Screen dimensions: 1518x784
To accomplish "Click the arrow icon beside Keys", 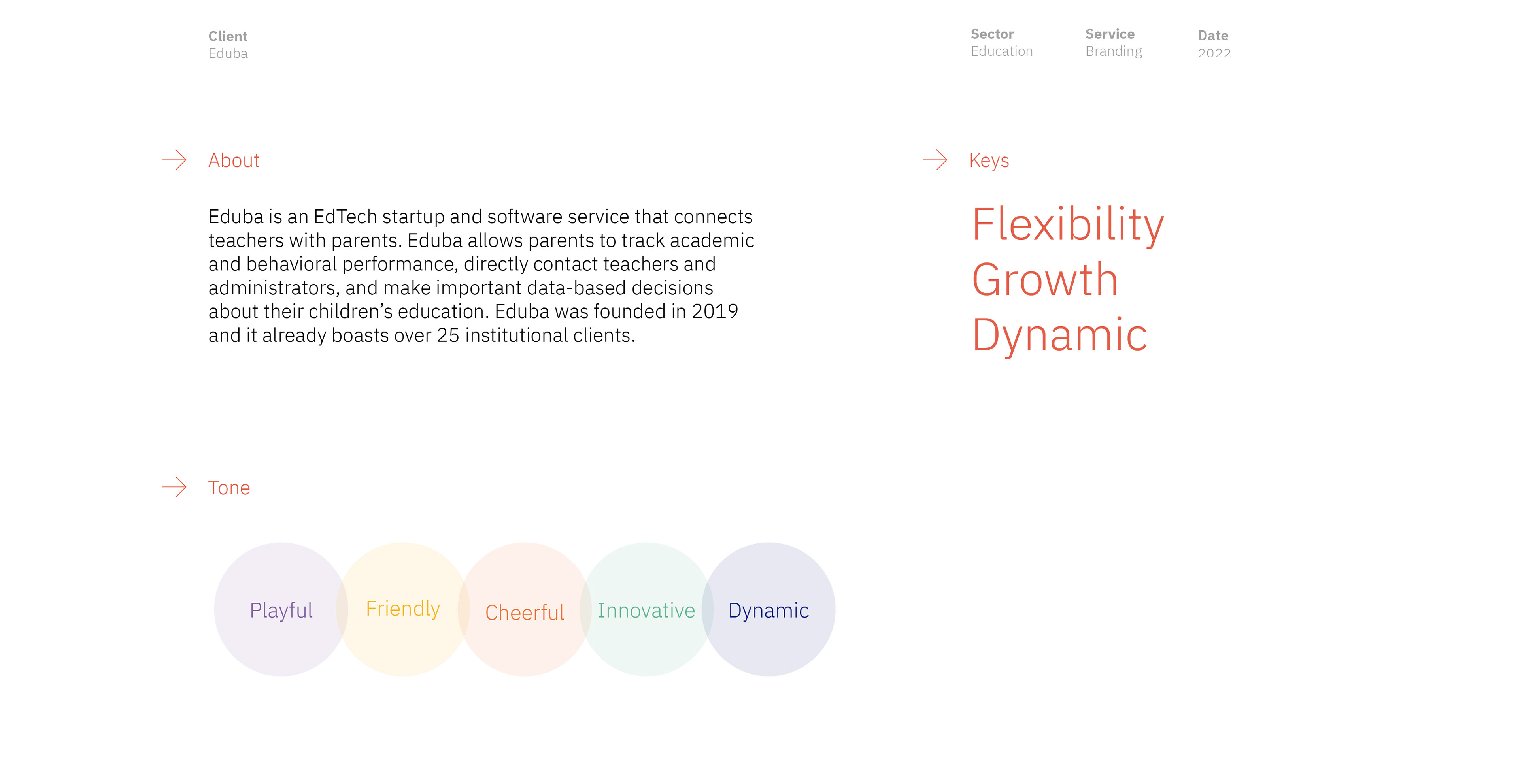I will 935,160.
